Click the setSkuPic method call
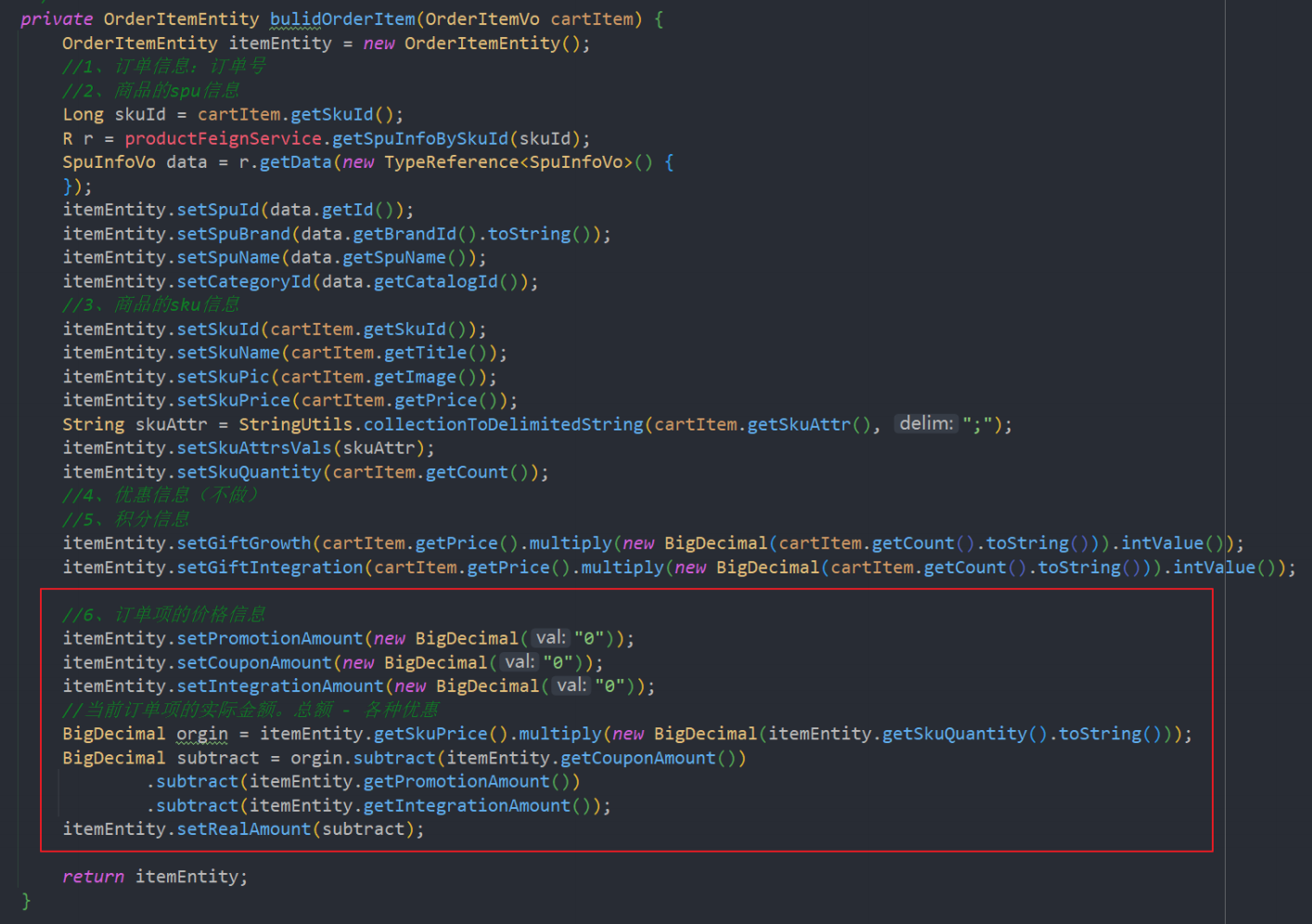Viewport: 1312px width, 924px height. tap(223, 377)
